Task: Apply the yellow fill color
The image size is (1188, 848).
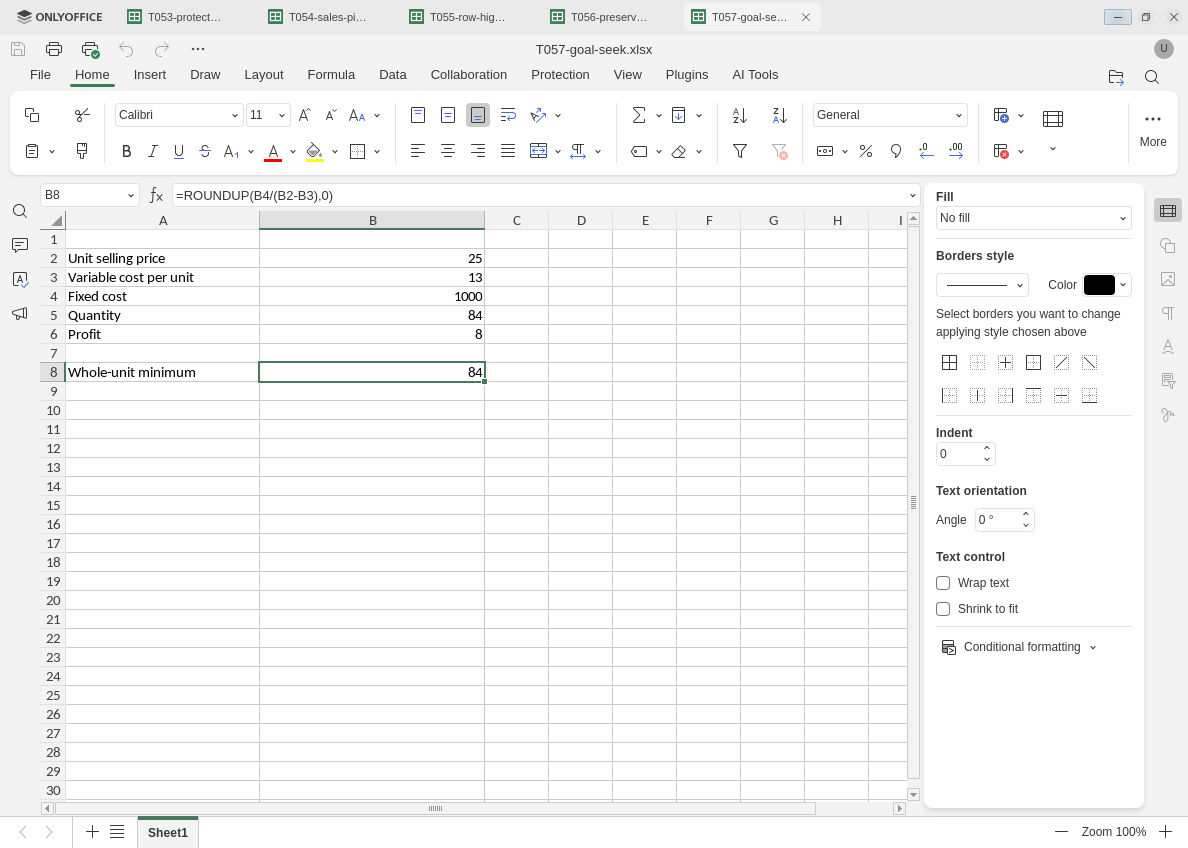Action: point(314,152)
